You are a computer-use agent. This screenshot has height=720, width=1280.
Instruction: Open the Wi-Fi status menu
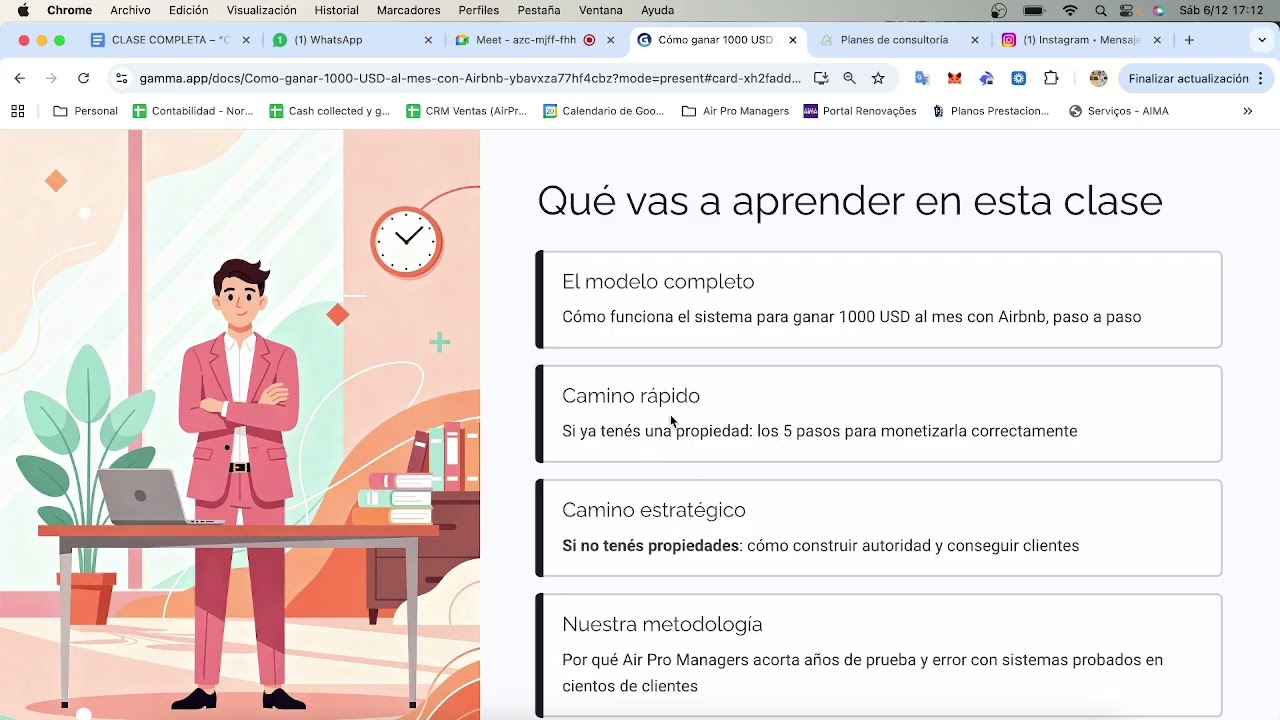pyautogui.click(x=1070, y=10)
